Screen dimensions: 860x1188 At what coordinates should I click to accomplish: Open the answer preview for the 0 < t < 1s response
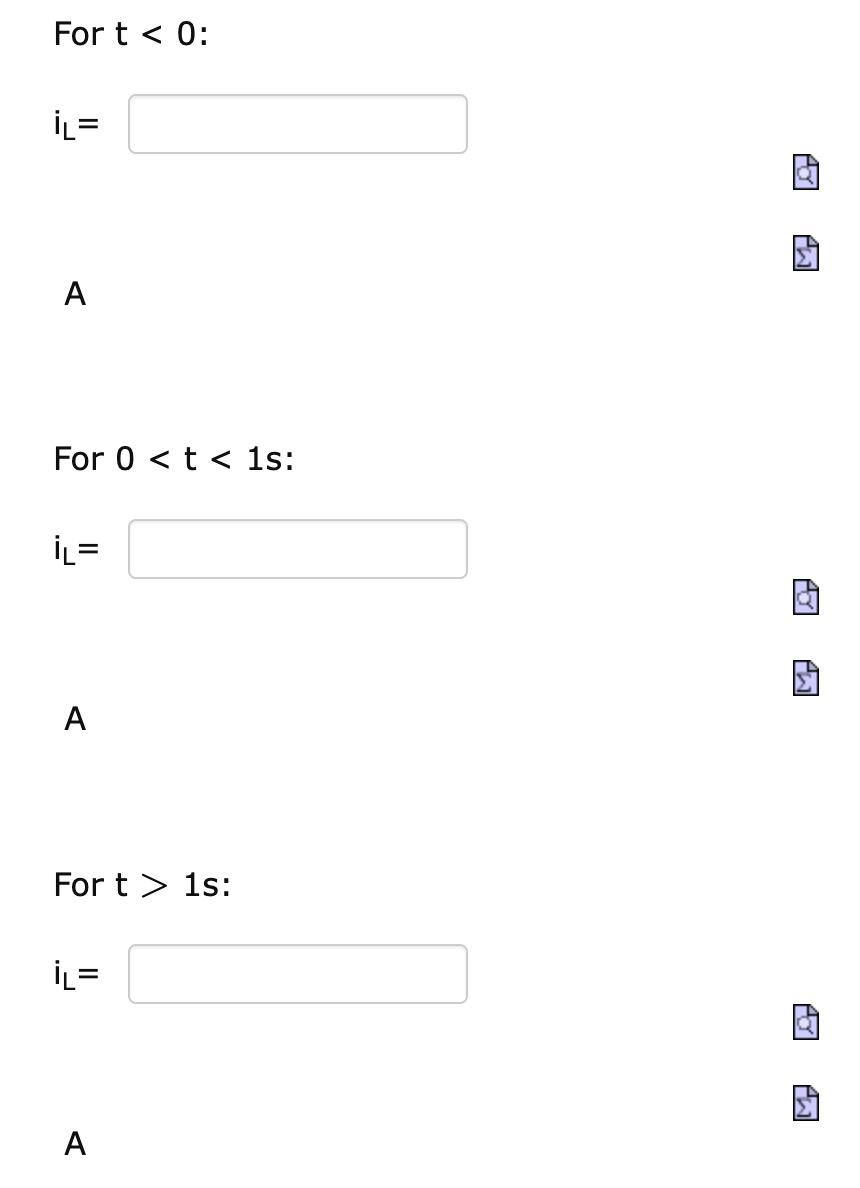pyautogui.click(x=804, y=598)
